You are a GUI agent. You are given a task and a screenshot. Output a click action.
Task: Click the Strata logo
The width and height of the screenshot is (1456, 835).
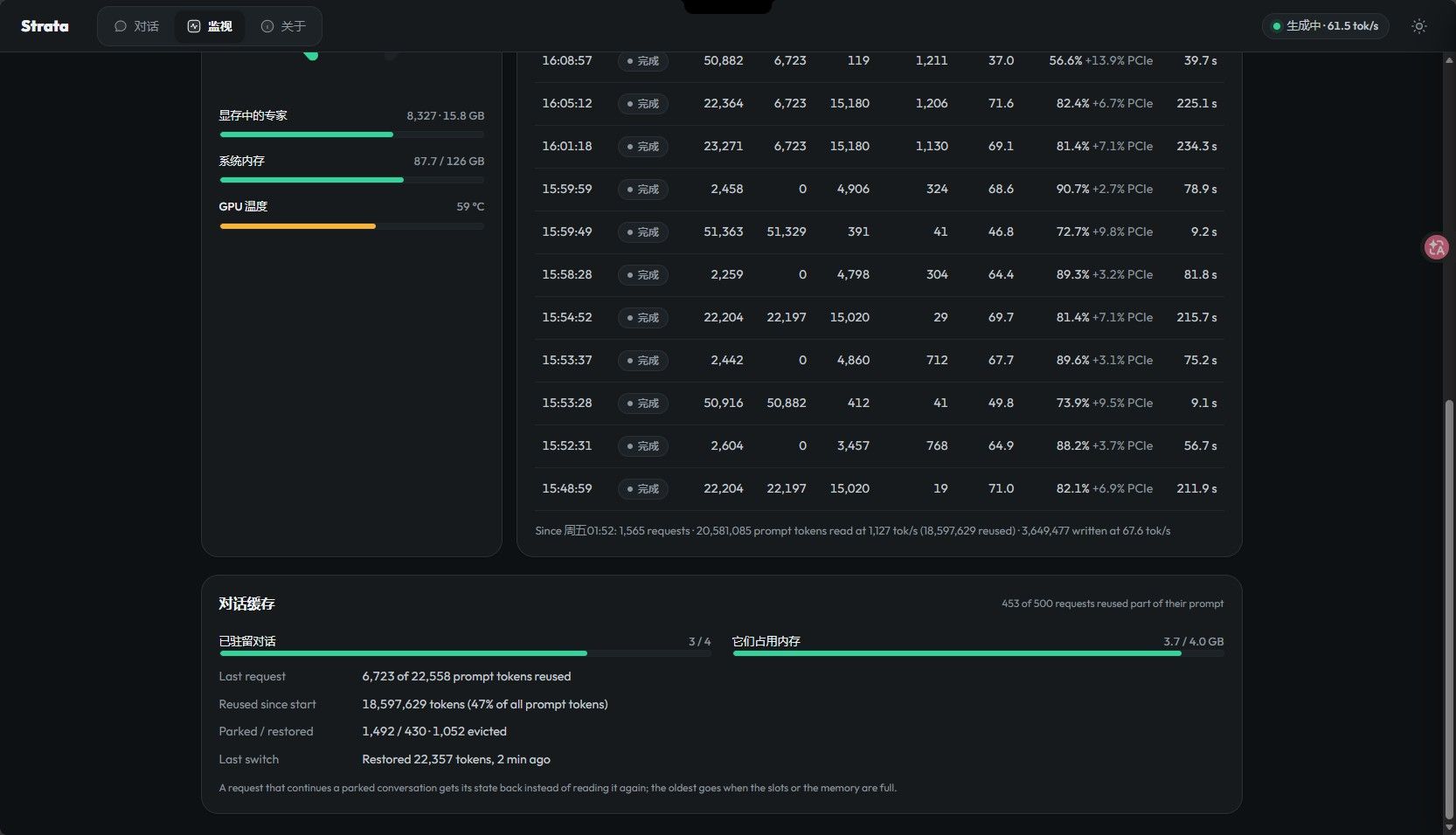45,26
